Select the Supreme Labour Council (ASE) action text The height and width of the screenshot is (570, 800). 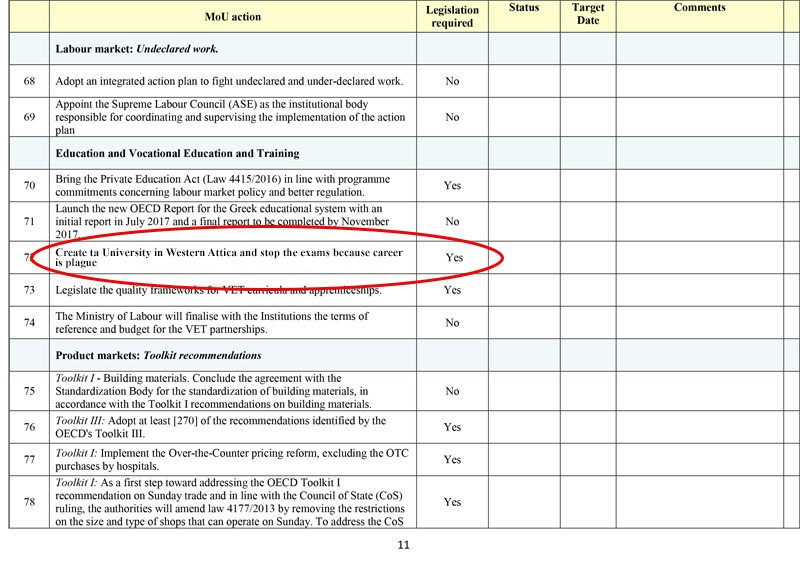(x=230, y=117)
